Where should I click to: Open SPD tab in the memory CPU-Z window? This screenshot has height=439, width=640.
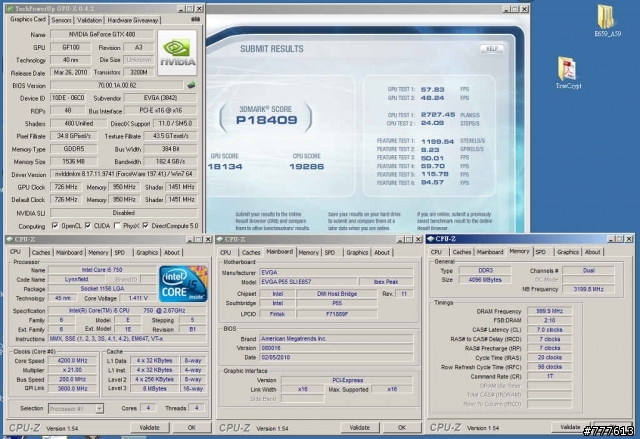pos(540,252)
